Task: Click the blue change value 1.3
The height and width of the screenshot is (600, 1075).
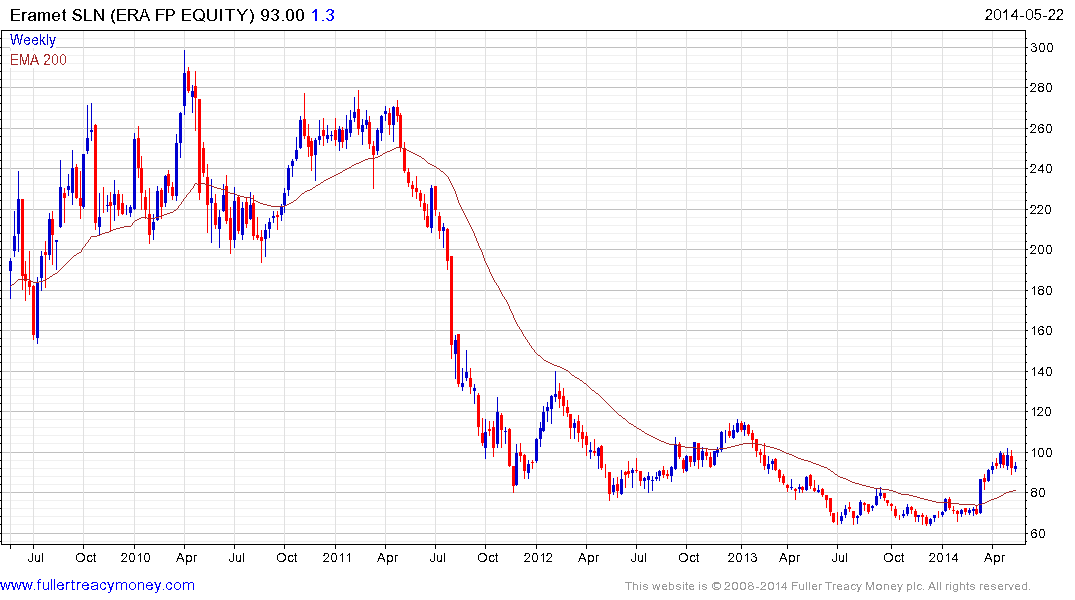Action: [323, 15]
